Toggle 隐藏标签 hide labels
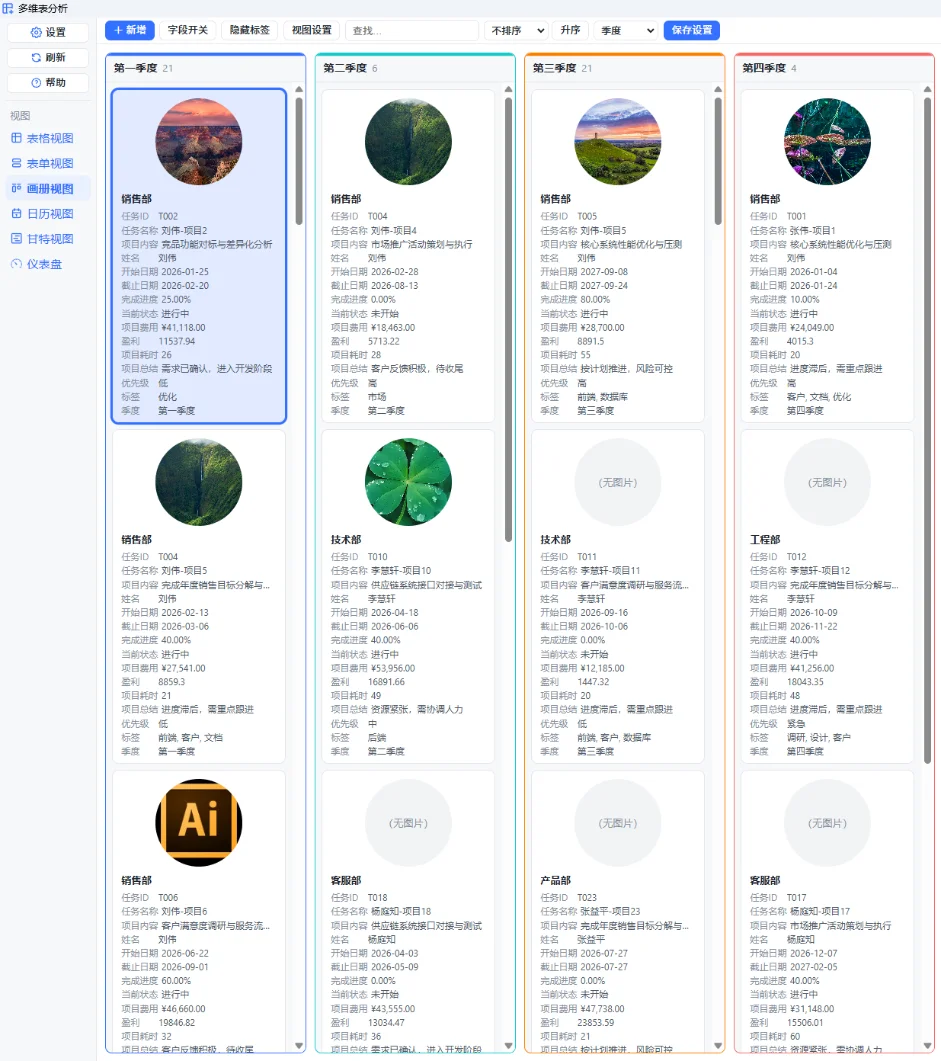This screenshot has height=1061, width=941. point(250,30)
